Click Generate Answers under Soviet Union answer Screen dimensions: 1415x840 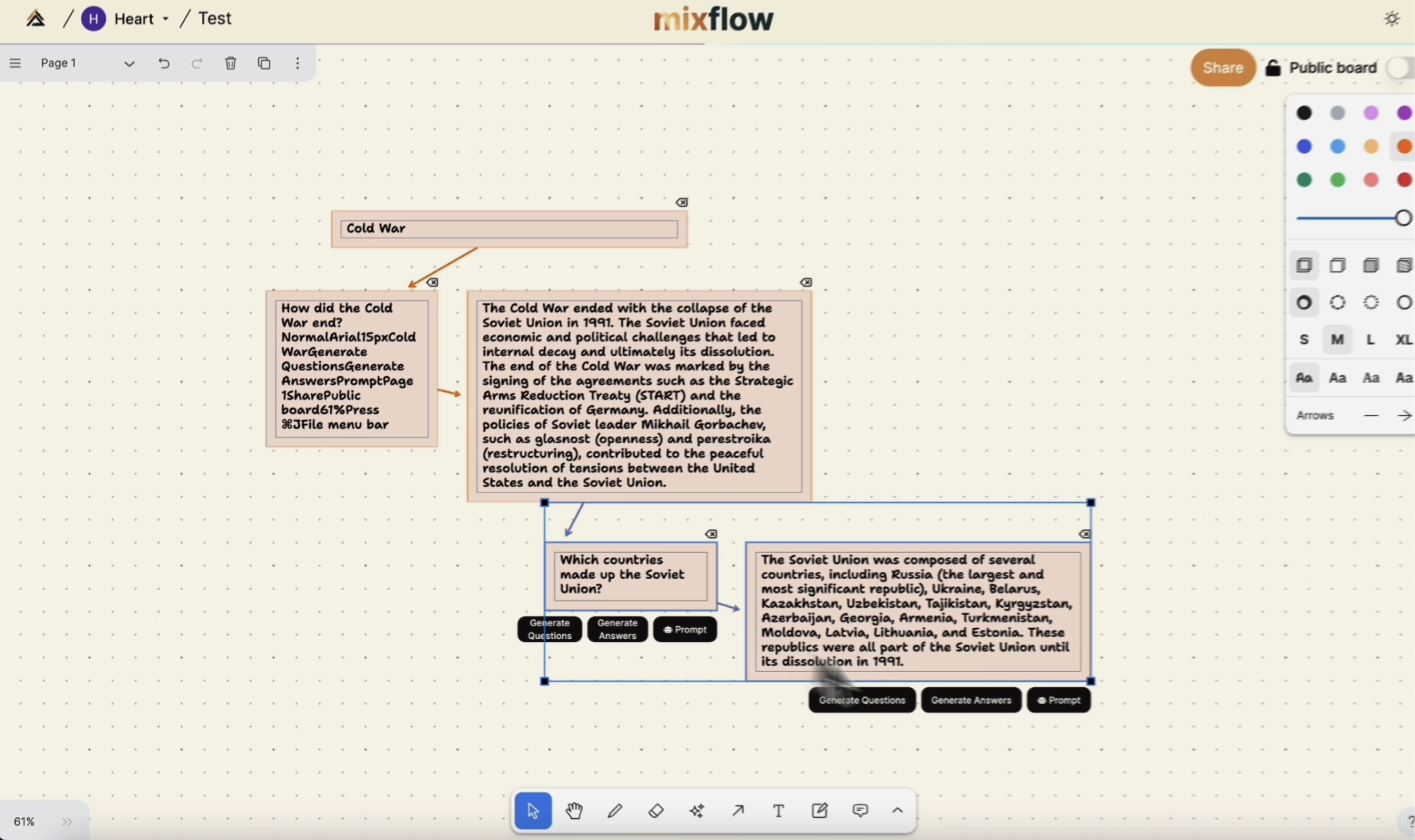[x=971, y=700]
